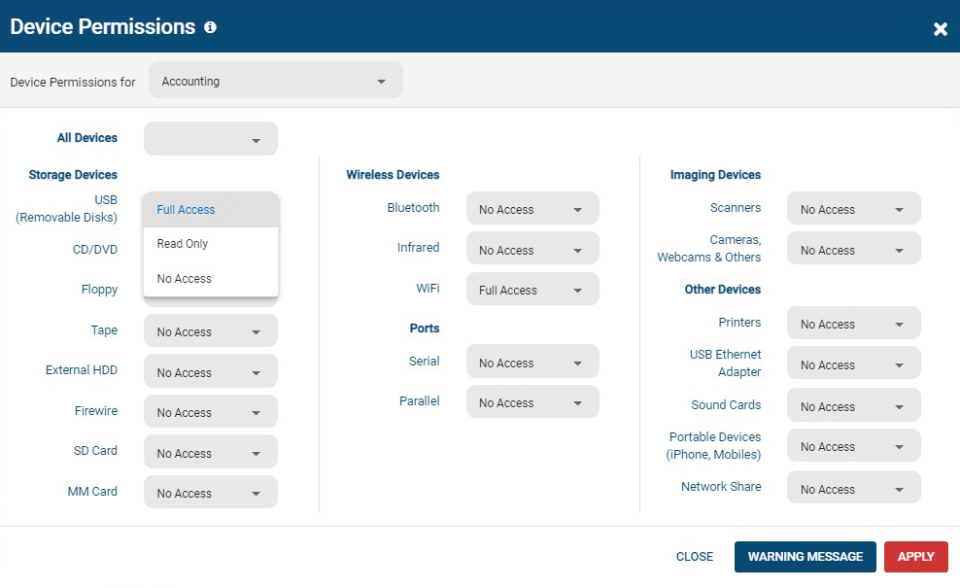The height and width of the screenshot is (588, 960).
Task: Open the Tape permission dropdown
Action: click(210, 331)
